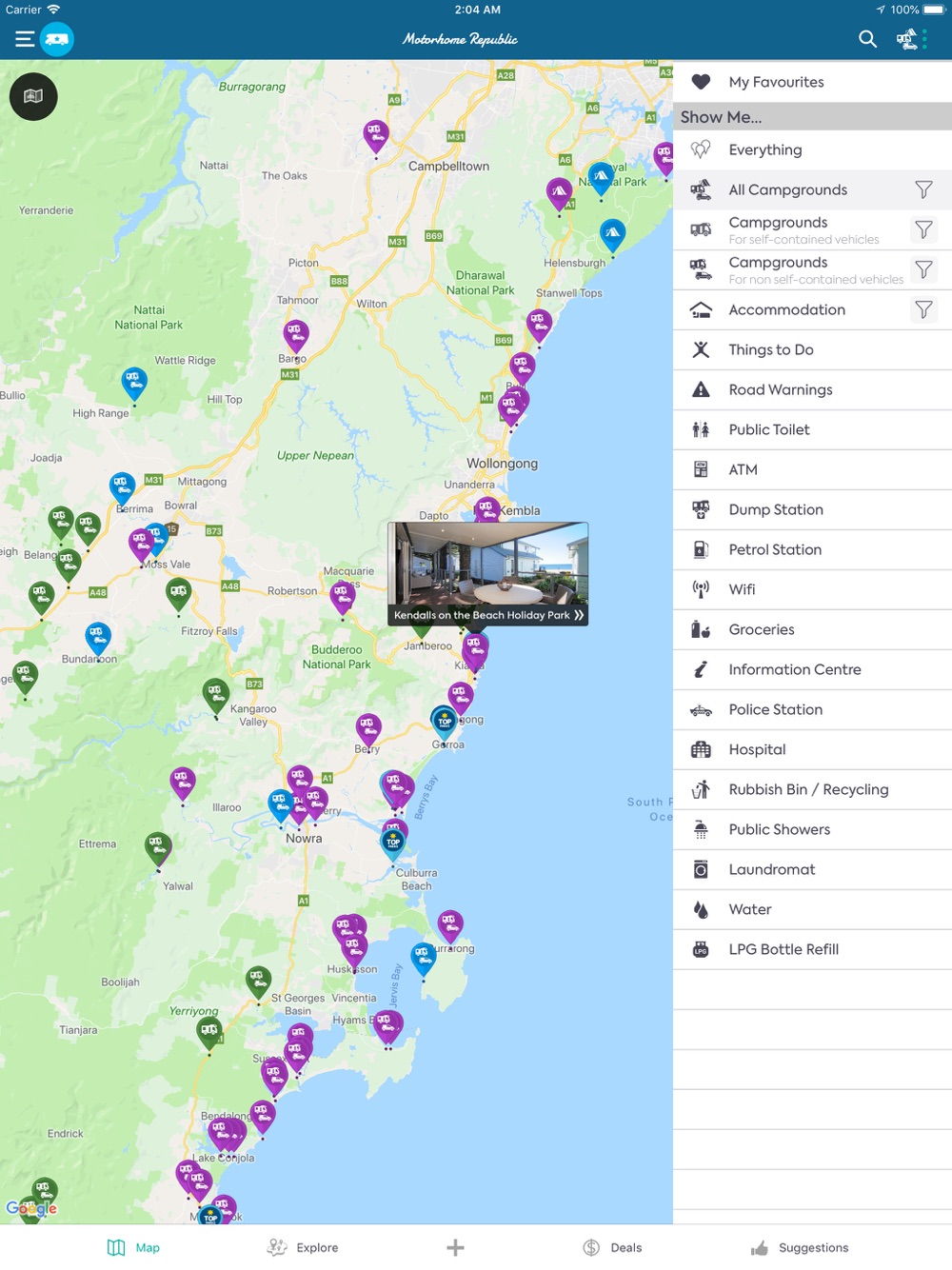Select the Groceries icon
Viewport: 952px width, 1270px height.
[x=701, y=629]
